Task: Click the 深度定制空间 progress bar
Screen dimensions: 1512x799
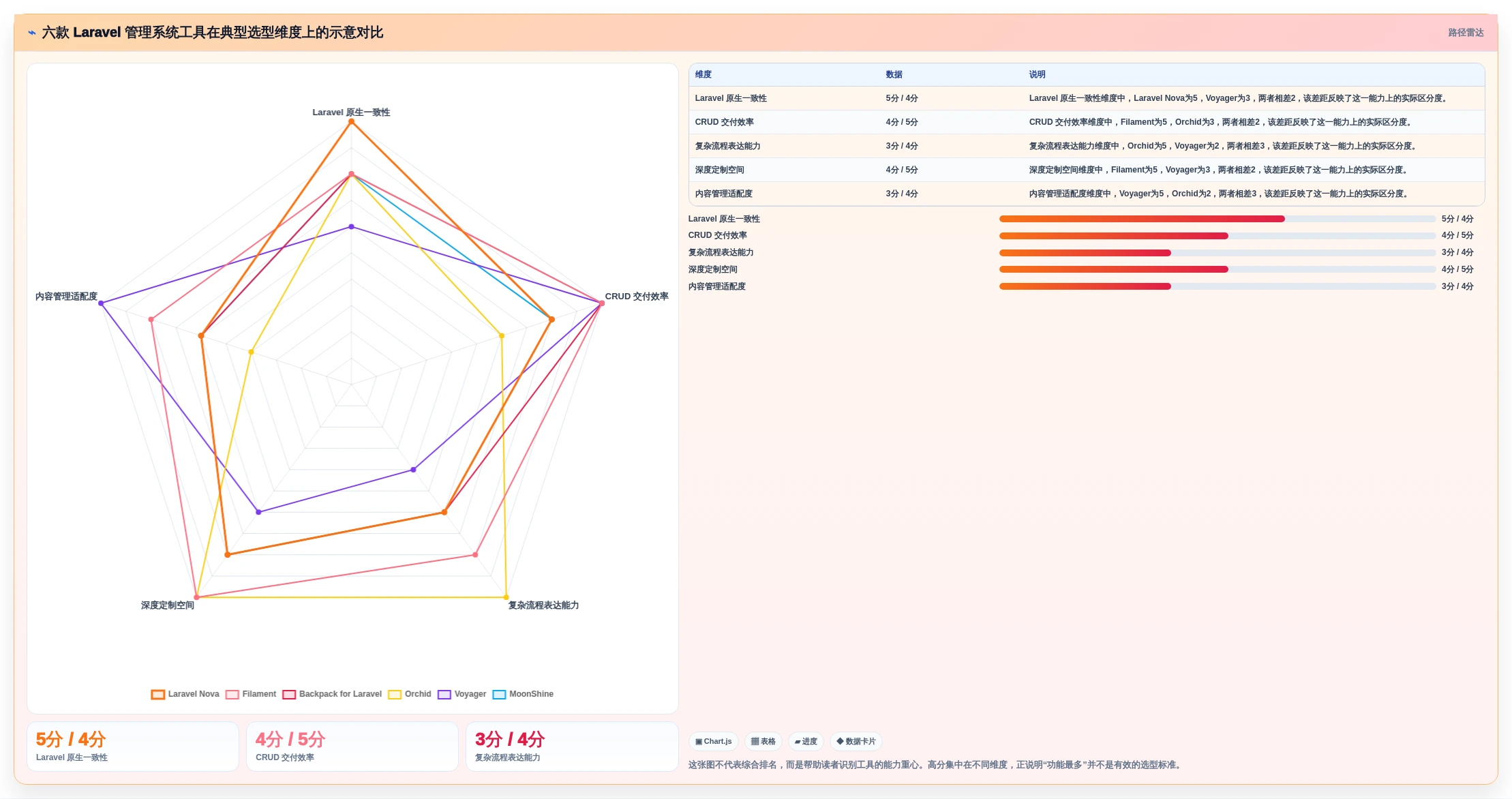Action: pyautogui.click(x=1218, y=269)
